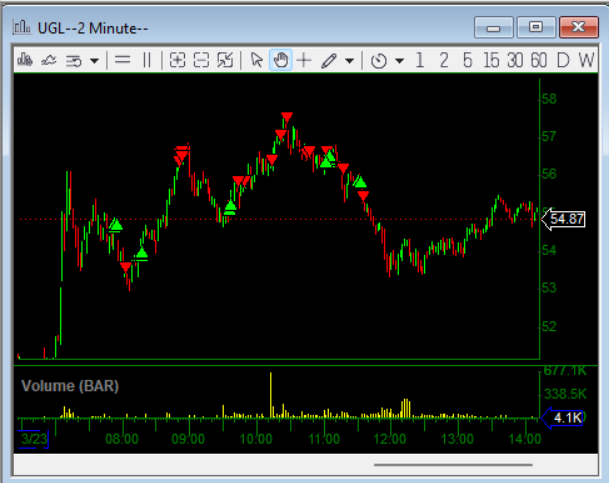Viewport: 609px width, 483px height.
Task: Click the 12:00 time axis label
Action: click(390, 439)
